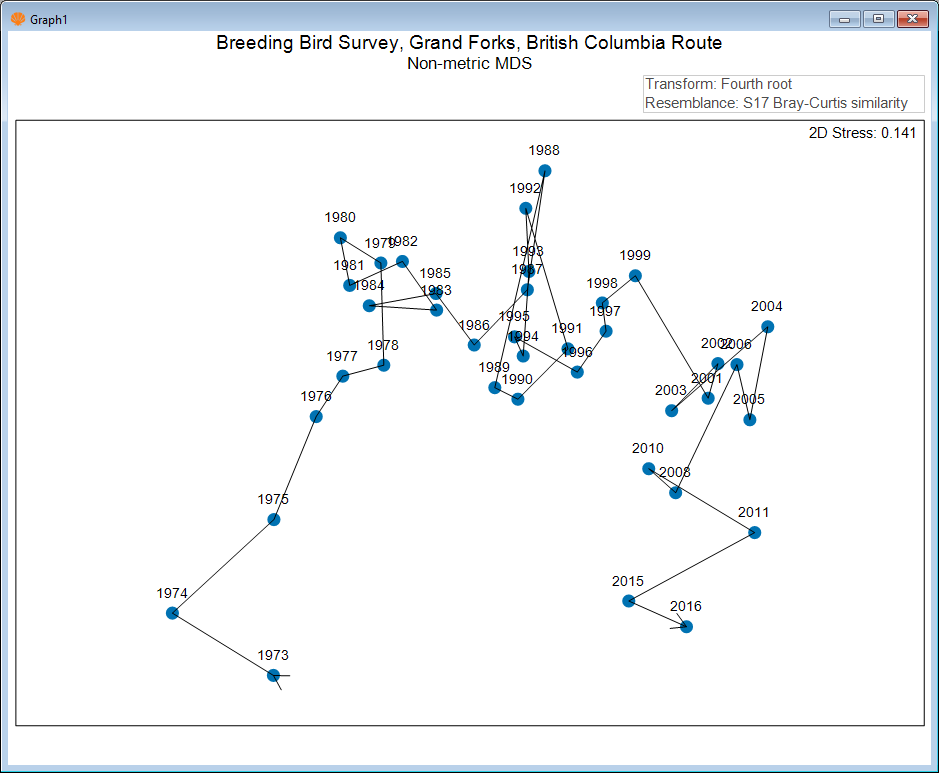The image size is (939, 773).
Task: Select the 2011 data point
Action: tap(755, 533)
